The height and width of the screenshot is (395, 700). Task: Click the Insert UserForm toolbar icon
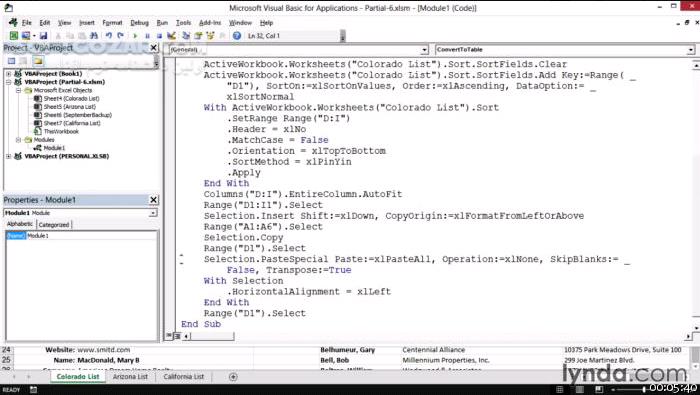(26, 36)
